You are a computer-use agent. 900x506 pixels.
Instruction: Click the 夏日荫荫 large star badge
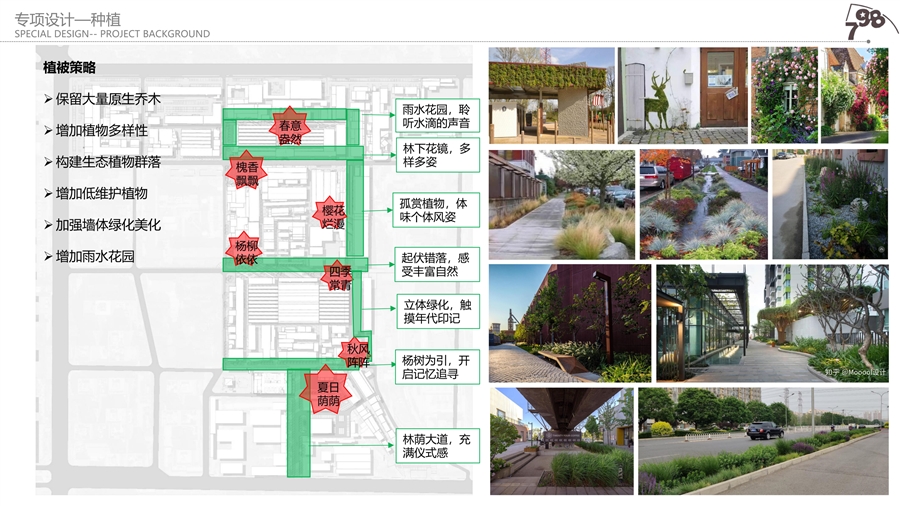click(329, 394)
